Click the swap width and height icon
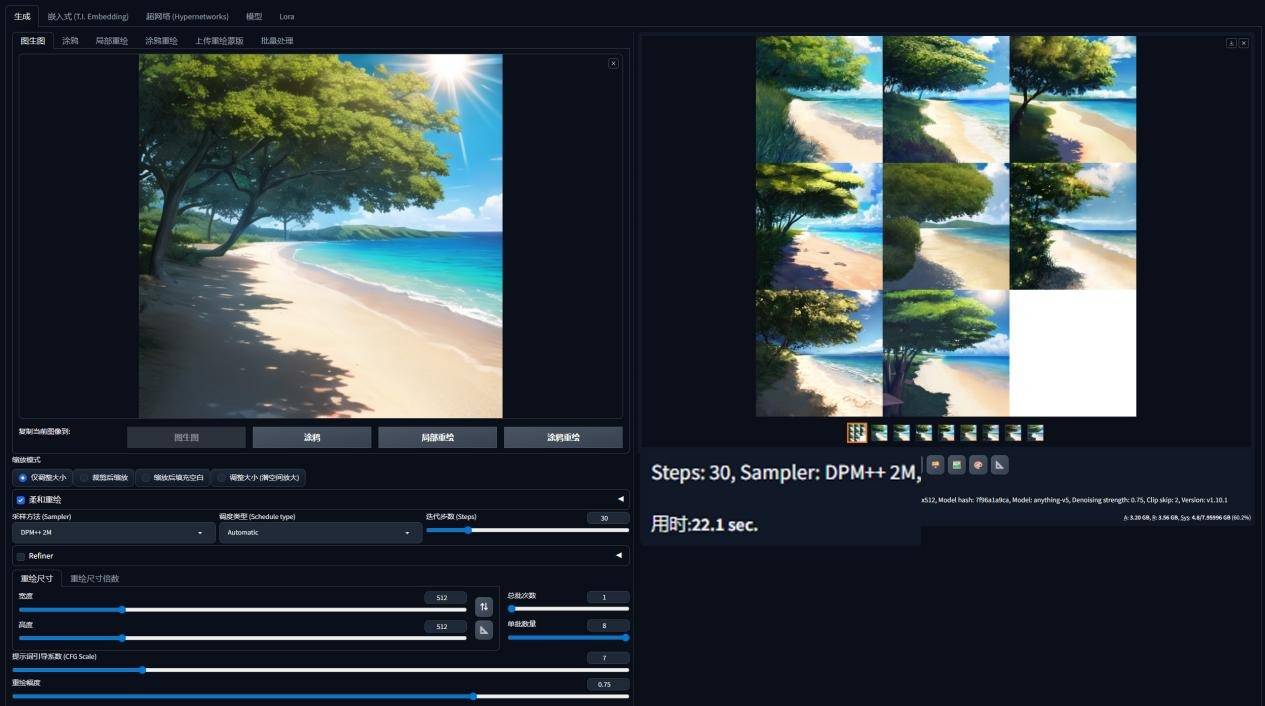Image resolution: width=1265 pixels, height=706 pixels. click(x=484, y=607)
